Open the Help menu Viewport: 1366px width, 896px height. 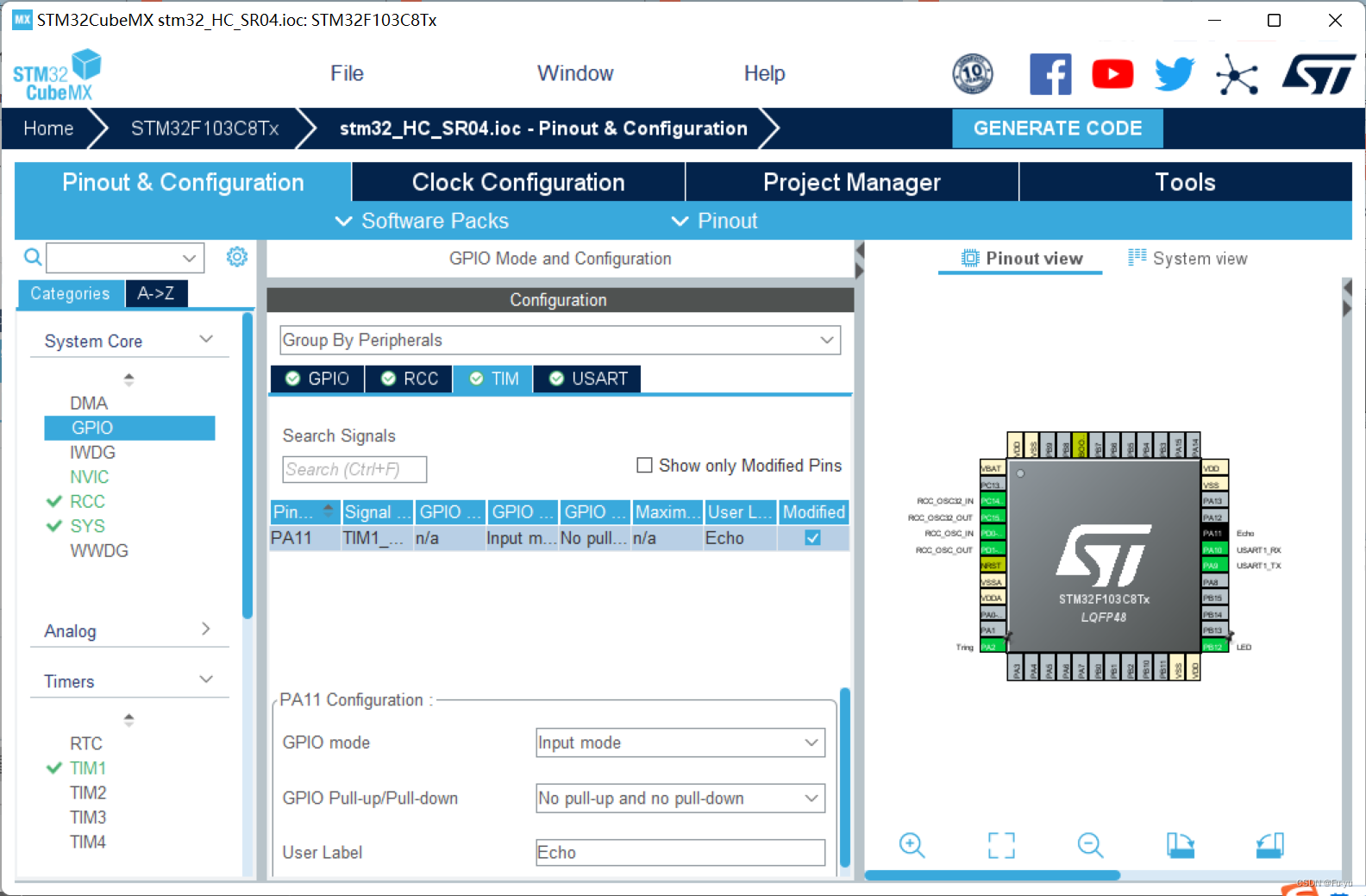[764, 73]
